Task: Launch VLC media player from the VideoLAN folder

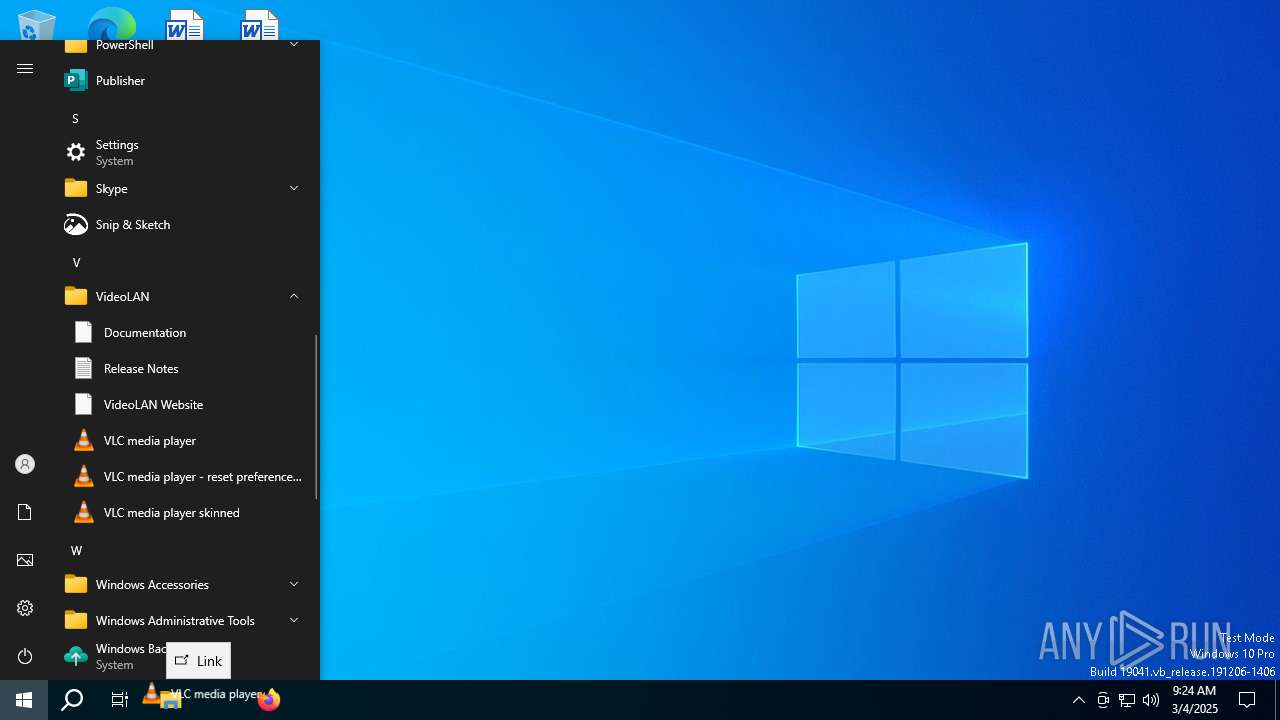Action: pos(184,440)
